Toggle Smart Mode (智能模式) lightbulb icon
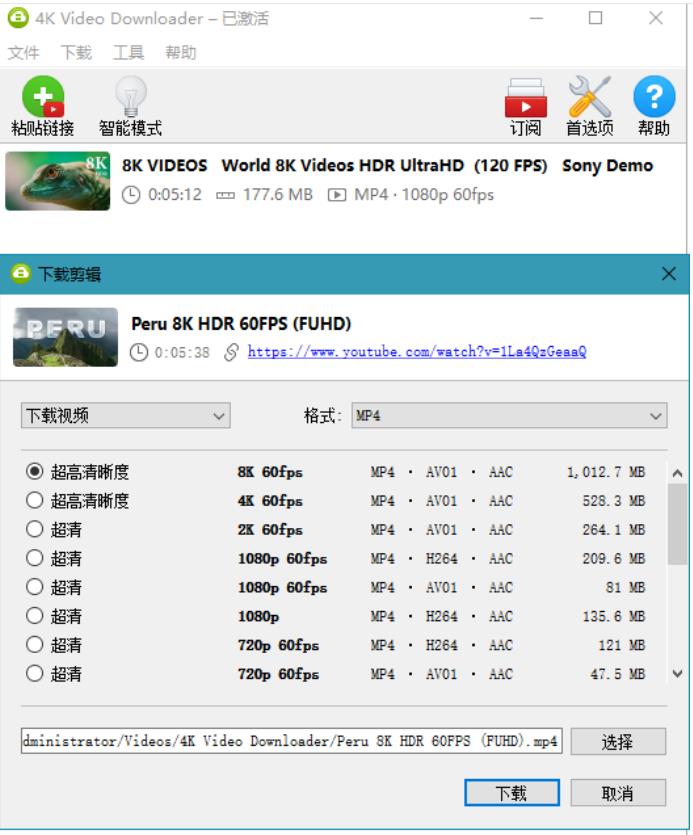The height and width of the screenshot is (835, 693). tap(131, 96)
